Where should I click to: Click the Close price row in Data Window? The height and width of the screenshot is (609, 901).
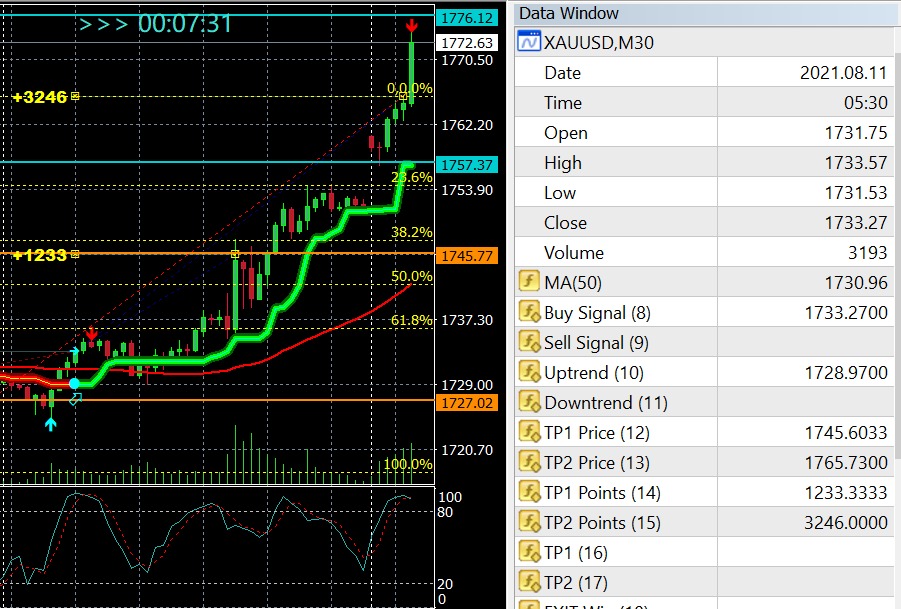tap(565, 222)
